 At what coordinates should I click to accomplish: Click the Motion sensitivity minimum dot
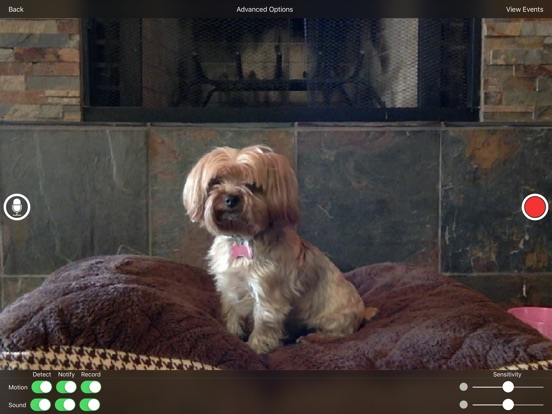(464, 387)
